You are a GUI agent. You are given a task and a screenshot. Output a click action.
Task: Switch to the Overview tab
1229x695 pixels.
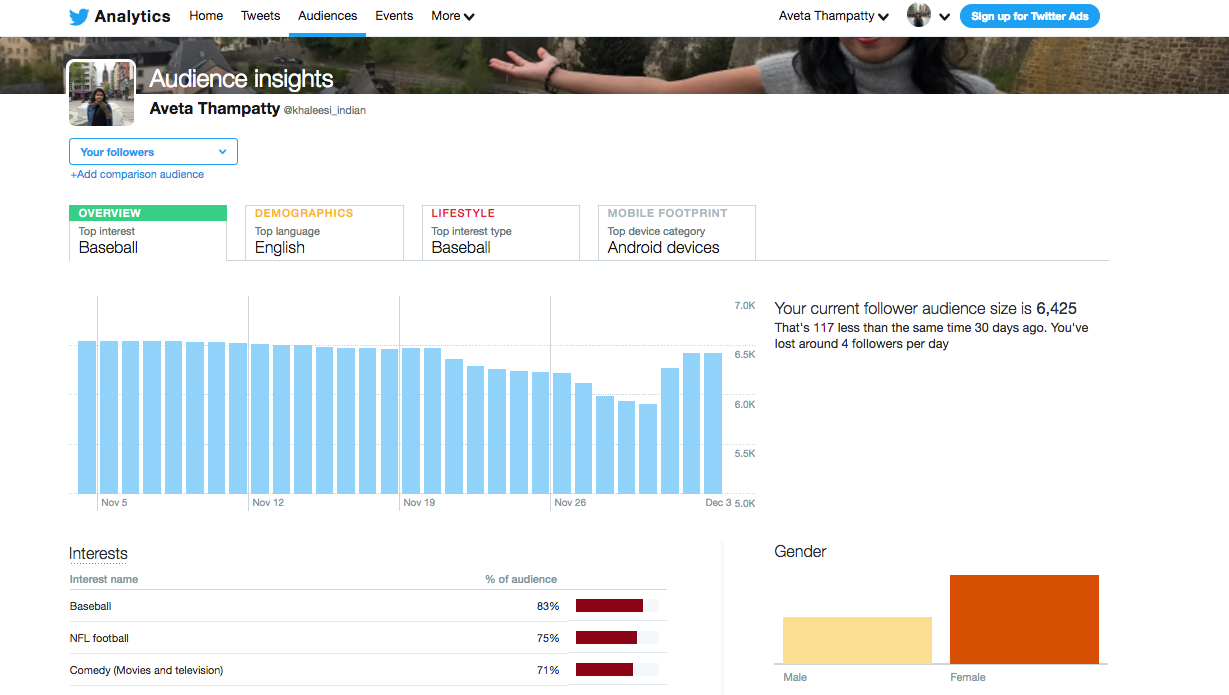point(148,233)
